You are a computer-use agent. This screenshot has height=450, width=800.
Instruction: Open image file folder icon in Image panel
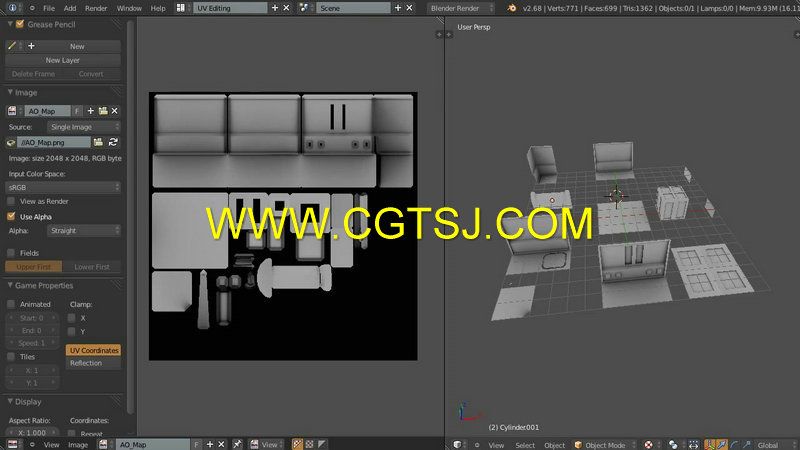[x=103, y=111]
